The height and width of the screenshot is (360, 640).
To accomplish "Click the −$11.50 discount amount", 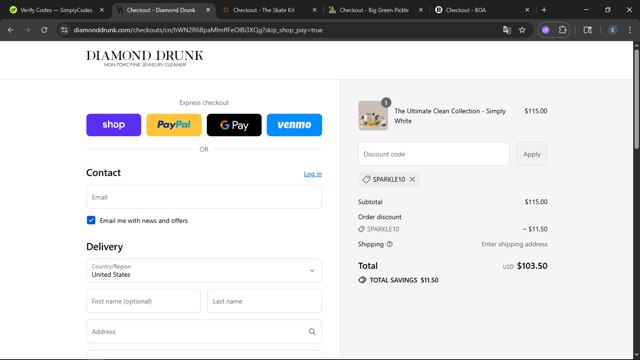I will 535,229.
